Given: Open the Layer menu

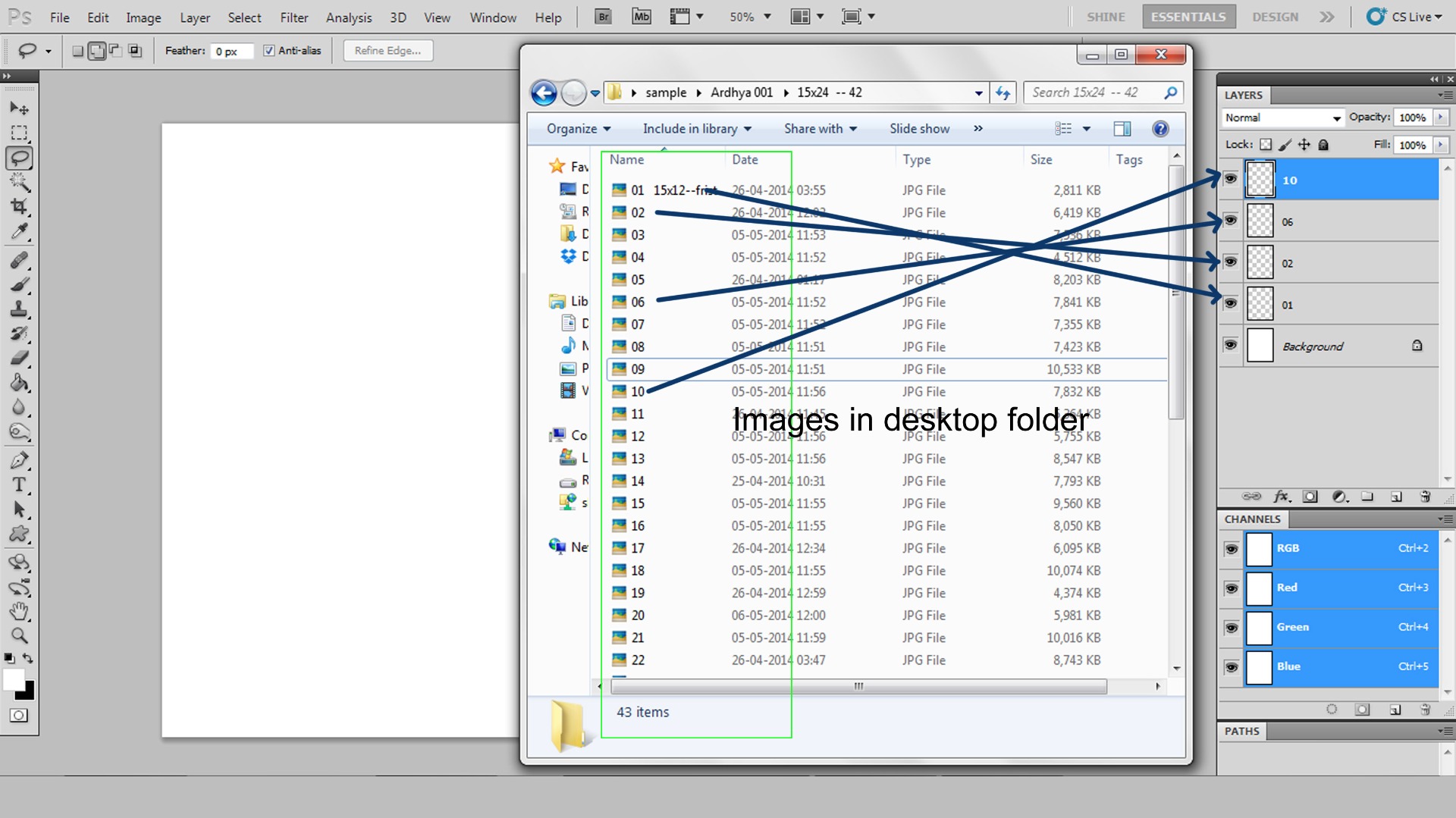Looking at the screenshot, I should tap(195, 17).
